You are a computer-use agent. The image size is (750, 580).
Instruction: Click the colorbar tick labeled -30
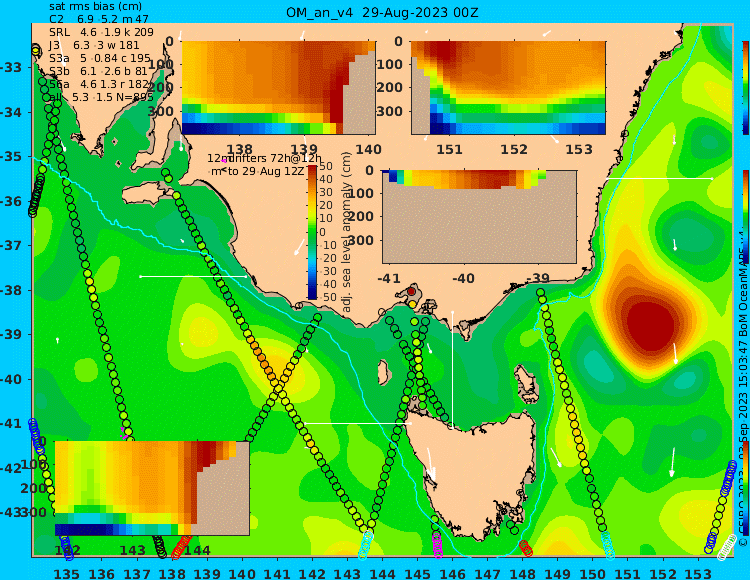tap(329, 271)
